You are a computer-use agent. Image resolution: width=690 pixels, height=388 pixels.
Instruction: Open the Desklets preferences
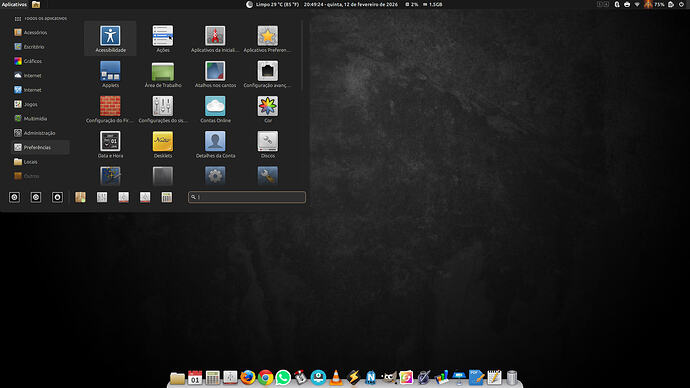coord(163,144)
